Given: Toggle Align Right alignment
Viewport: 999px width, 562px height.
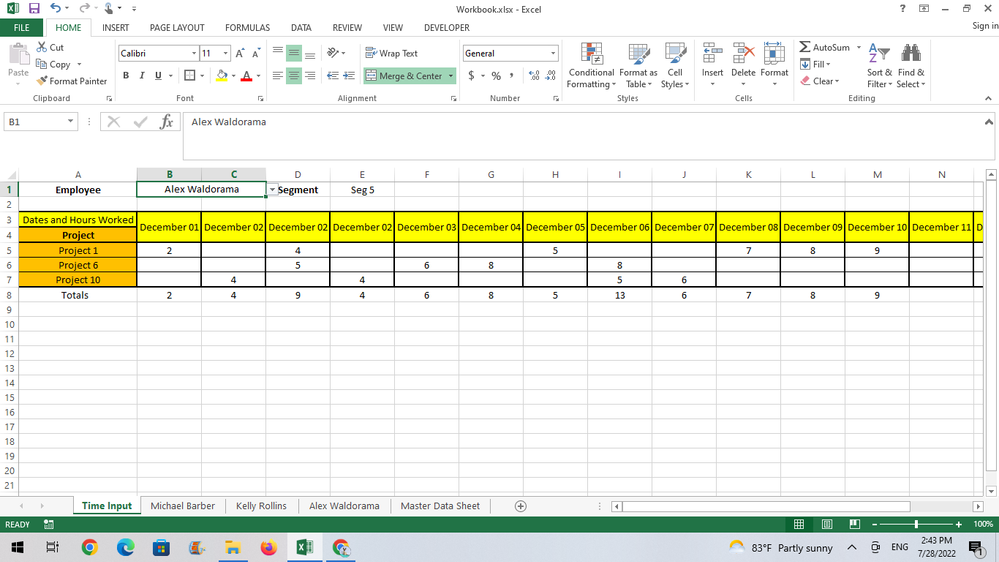Looking at the screenshot, I should (x=310, y=75).
